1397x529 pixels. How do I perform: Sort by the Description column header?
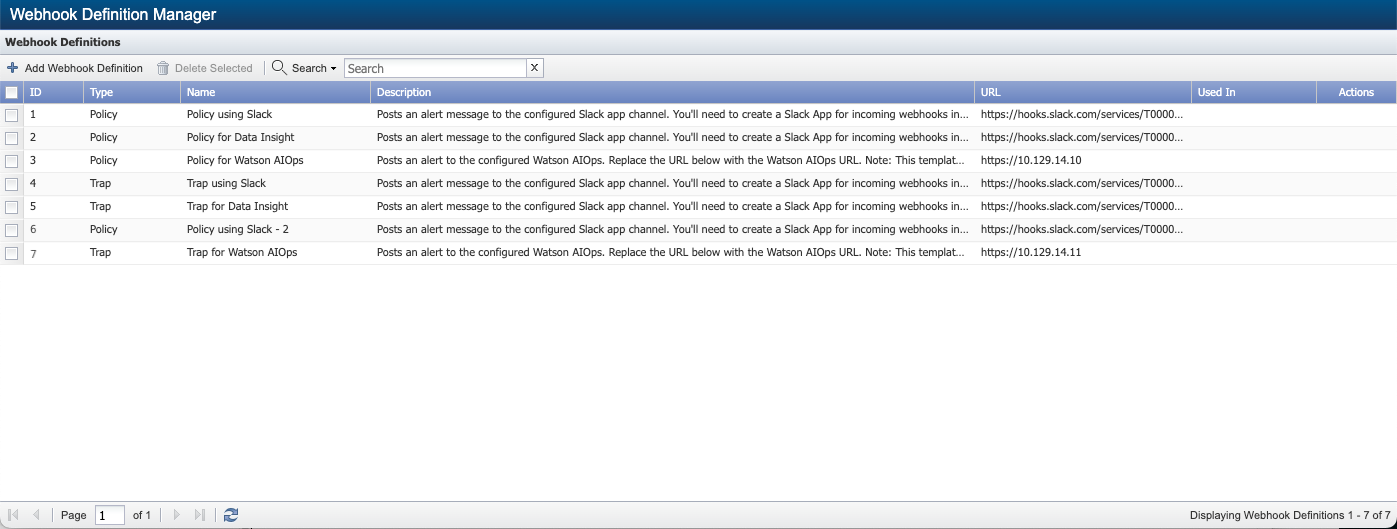pyautogui.click(x=673, y=92)
